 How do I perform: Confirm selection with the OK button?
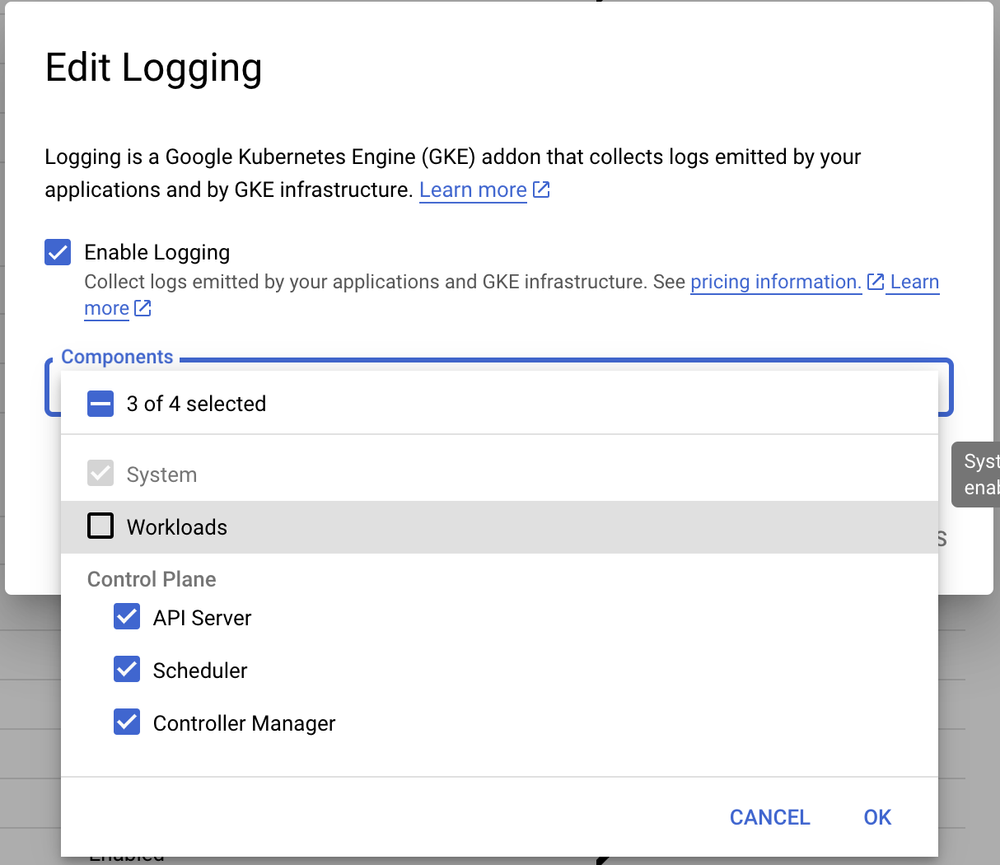point(877,817)
